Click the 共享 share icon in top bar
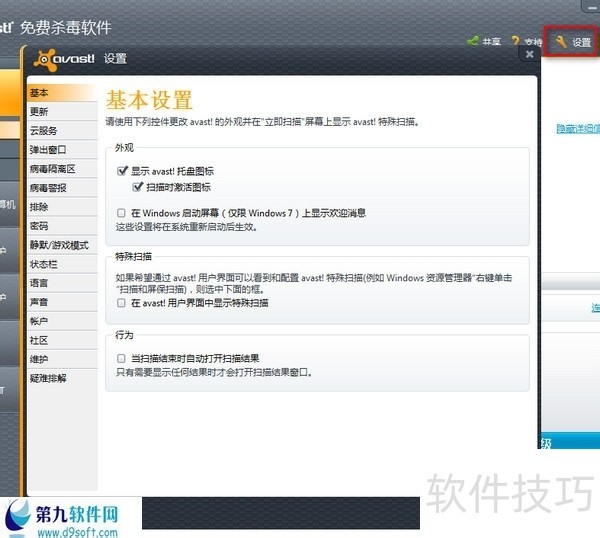The image size is (600, 538). tap(473, 42)
